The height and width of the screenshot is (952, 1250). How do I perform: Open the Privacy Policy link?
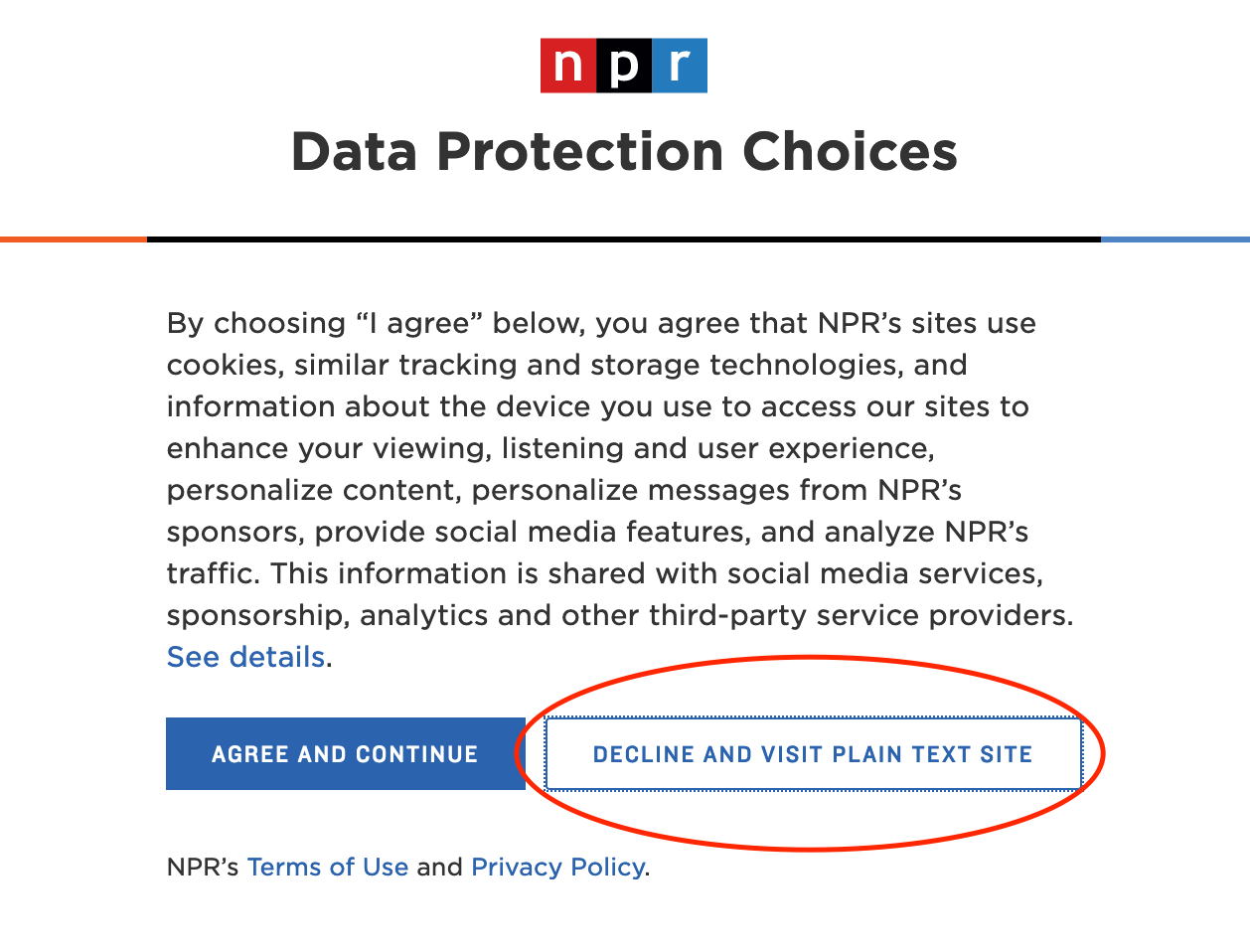click(557, 867)
